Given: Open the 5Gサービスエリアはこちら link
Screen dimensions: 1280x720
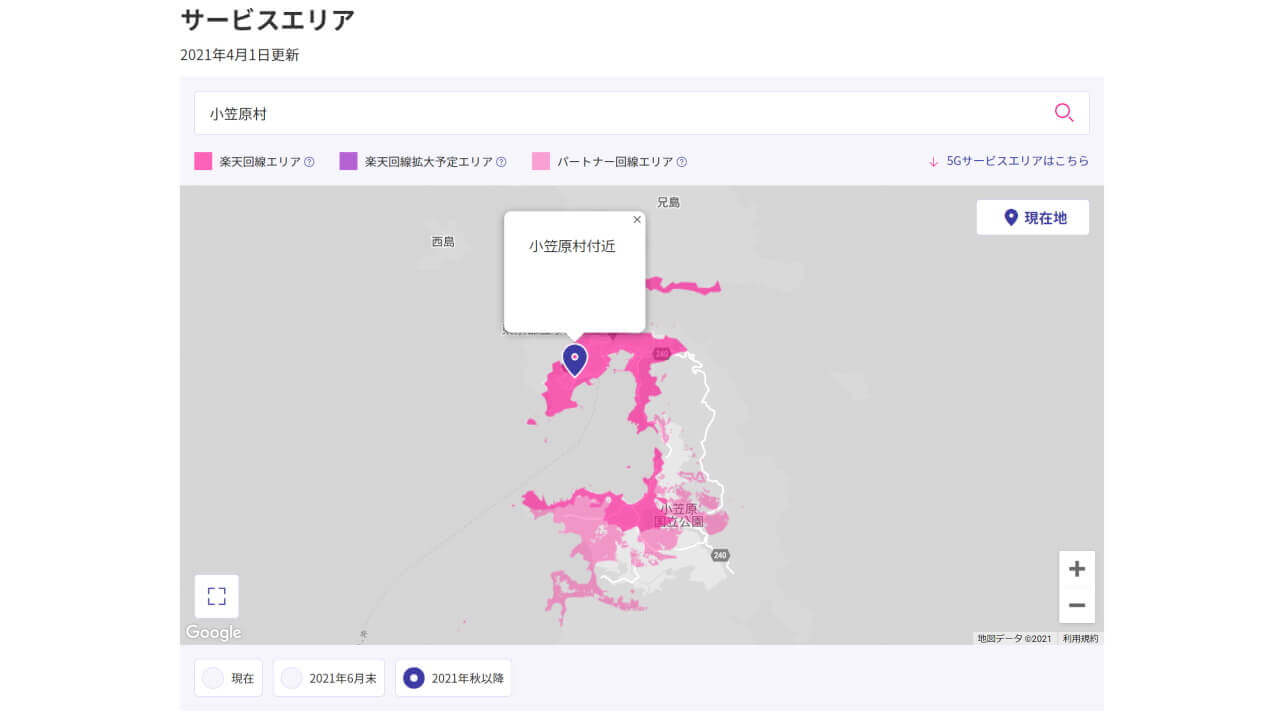Looking at the screenshot, I should 1020,160.
